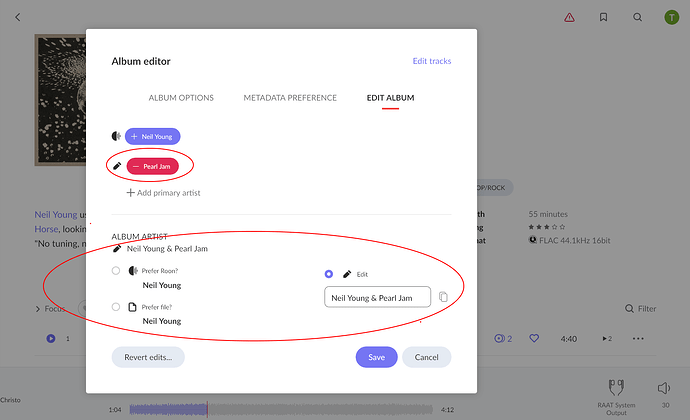Switch to Metadata Preference tab
This screenshot has width=690, height=420.
point(290,98)
